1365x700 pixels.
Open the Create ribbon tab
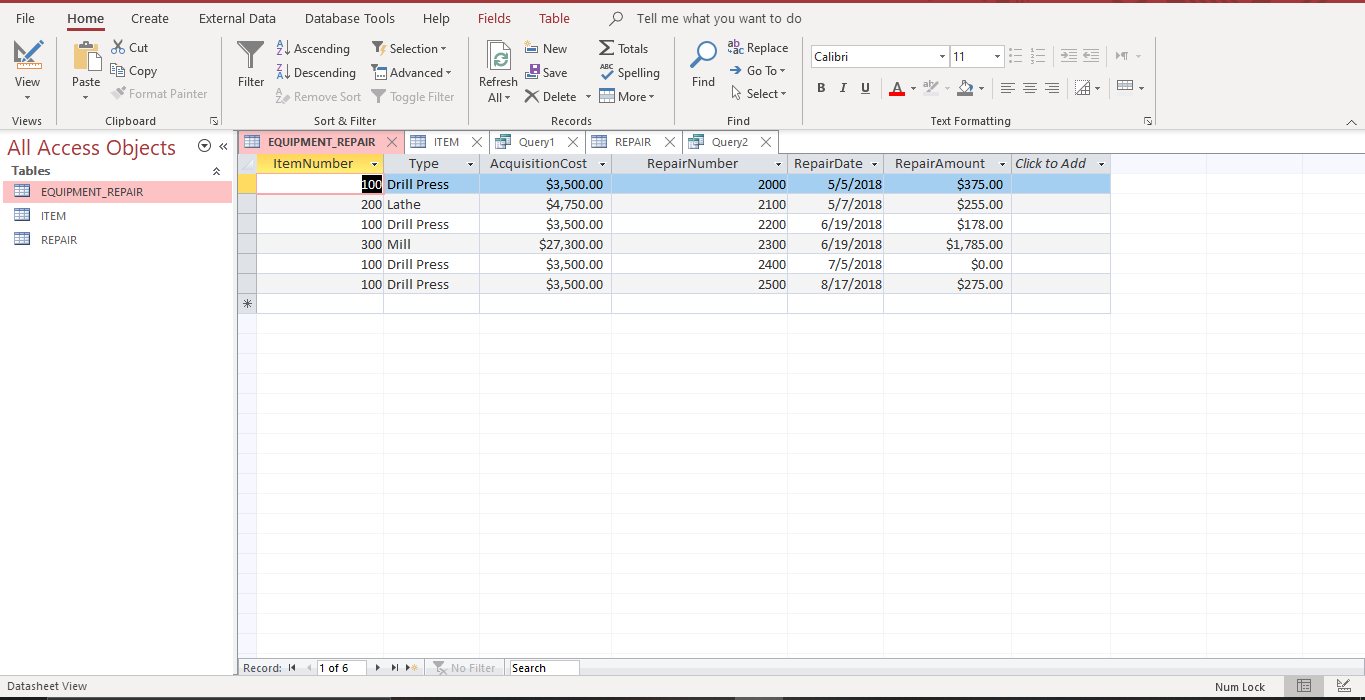pyautogui.click(x=148, y=17)
